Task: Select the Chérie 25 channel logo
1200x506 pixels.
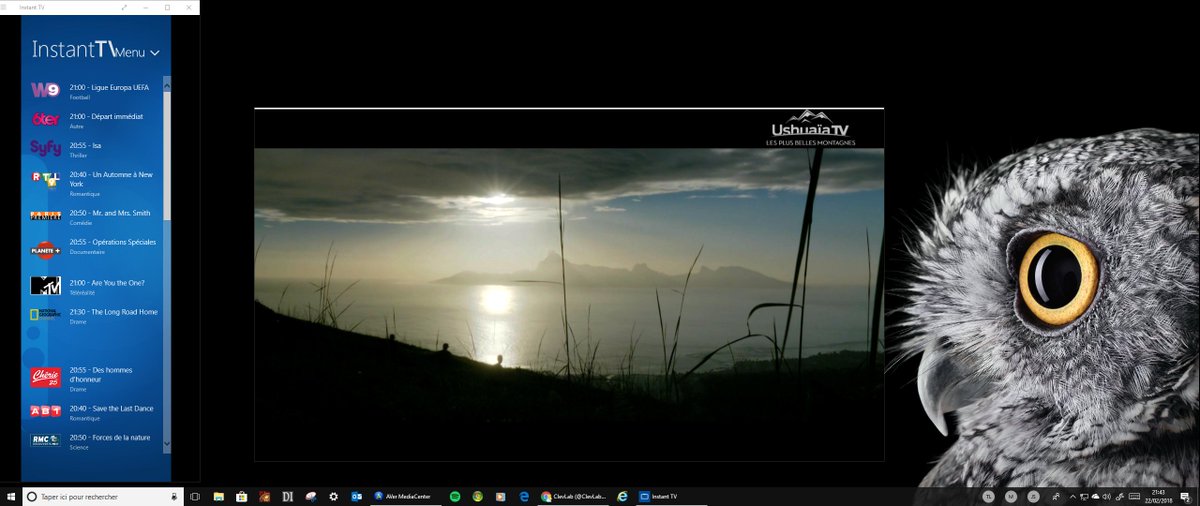Action: [46, 377]
